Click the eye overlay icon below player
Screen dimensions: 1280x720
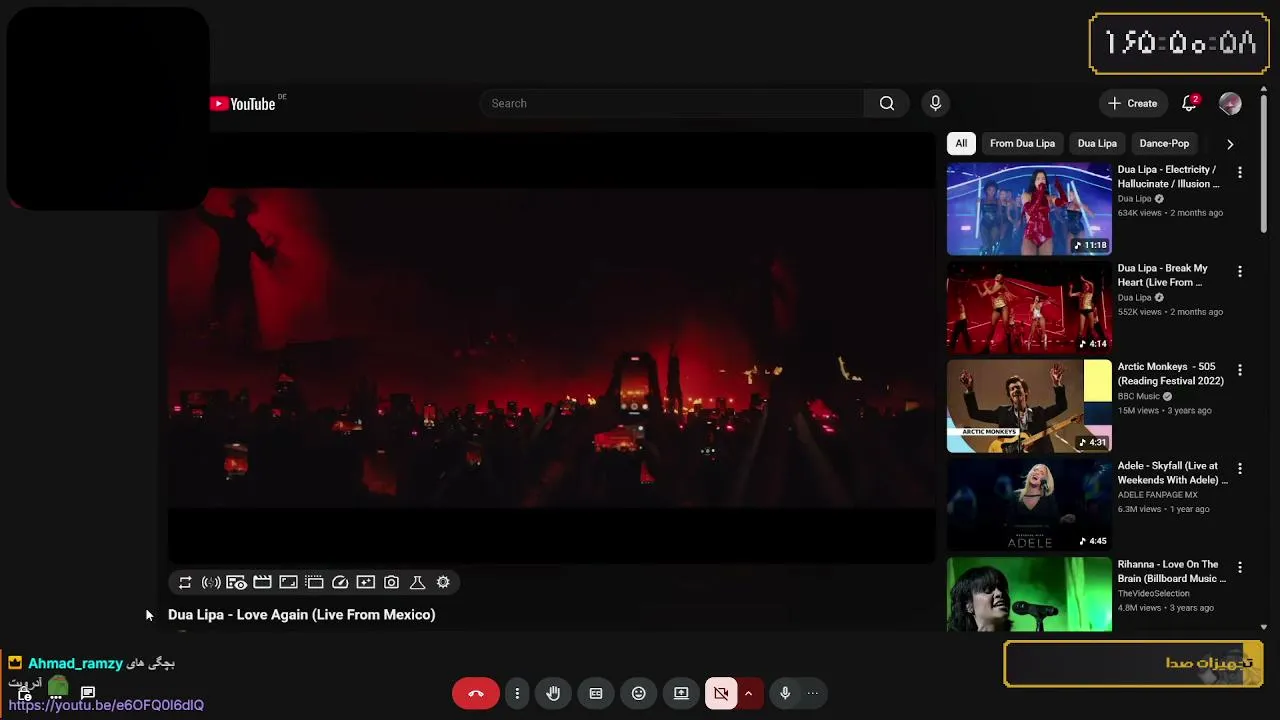(237, 582)
